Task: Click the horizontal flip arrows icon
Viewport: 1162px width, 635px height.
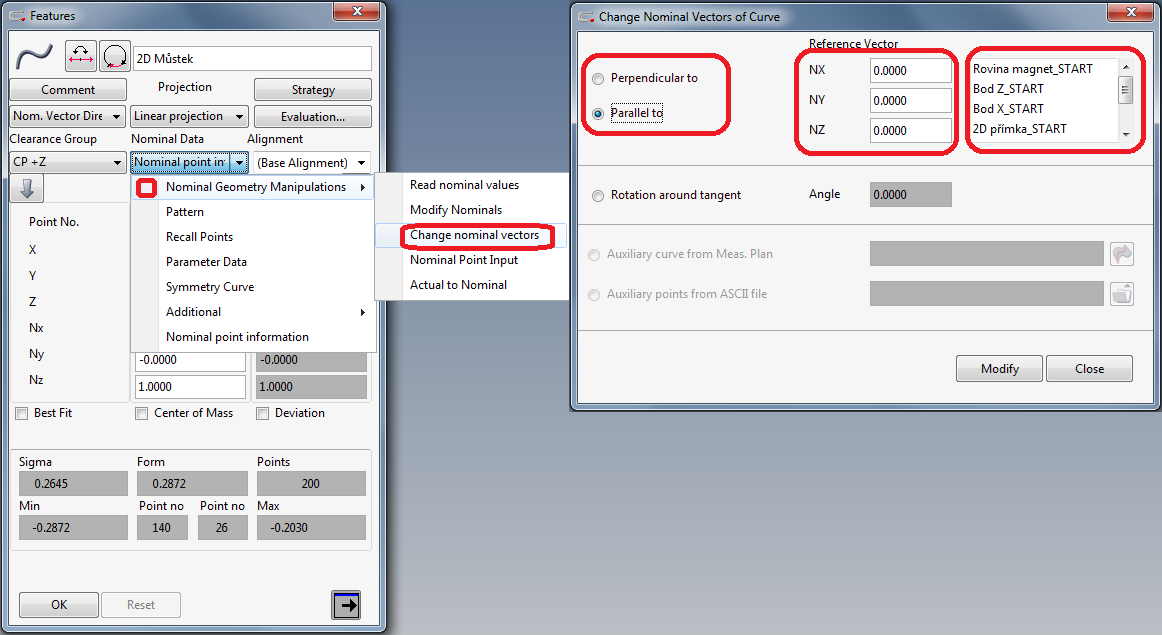Action: pyautogui.click(x=81, y=56)
